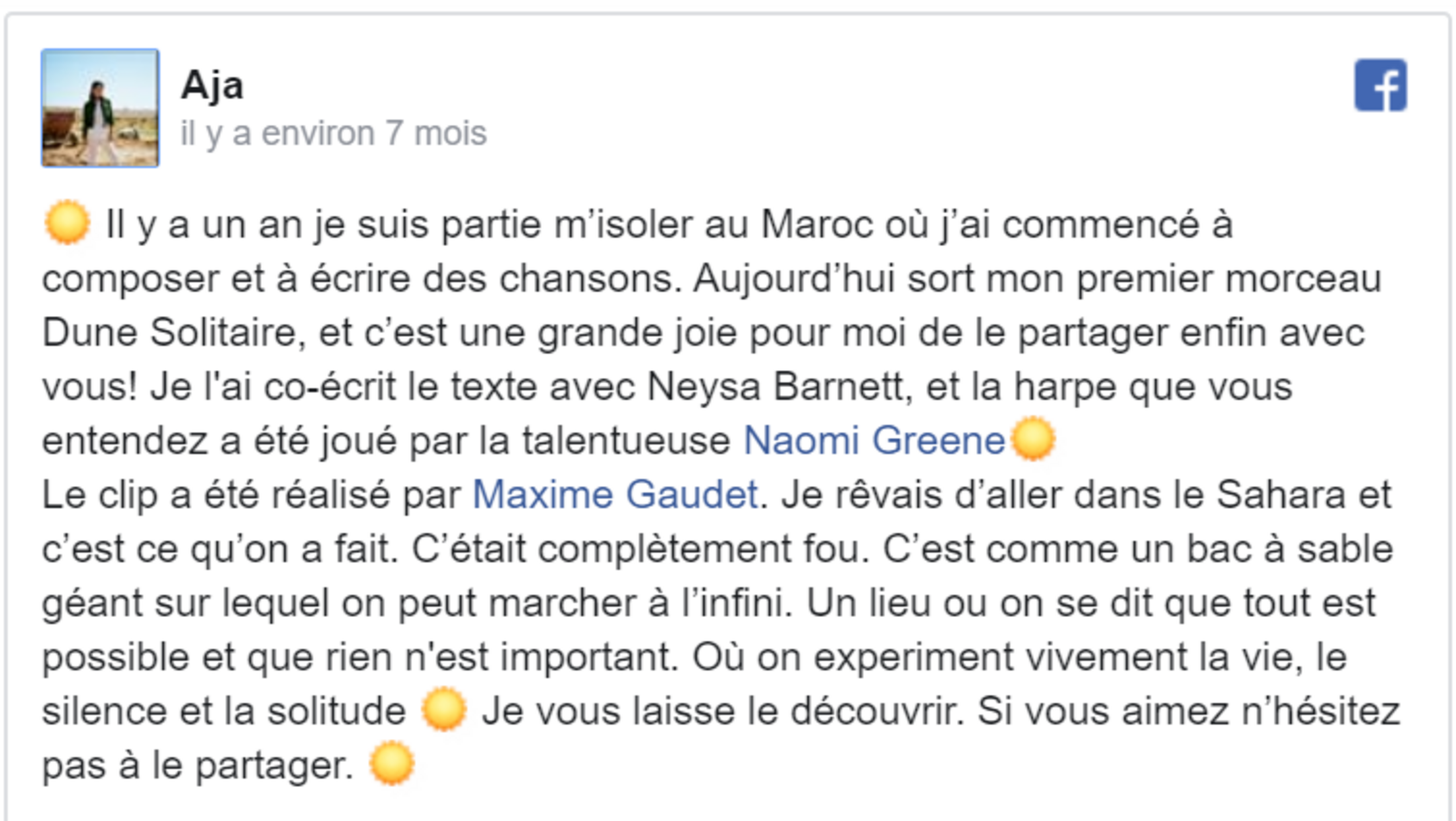Open Aja's profile picture thumbnail

click(100, 108)
